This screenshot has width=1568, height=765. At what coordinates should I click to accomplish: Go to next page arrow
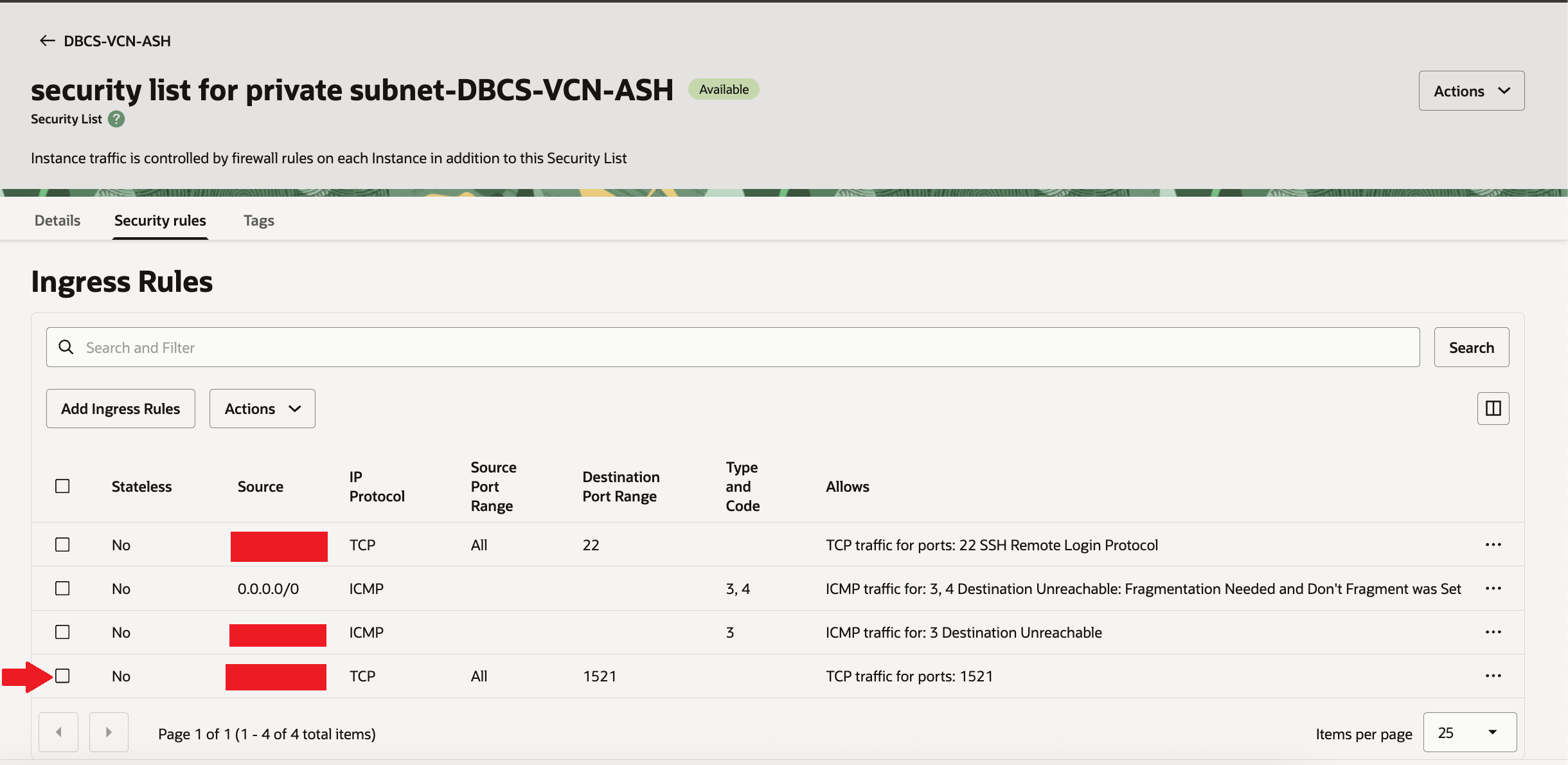(x=109, y=732)
